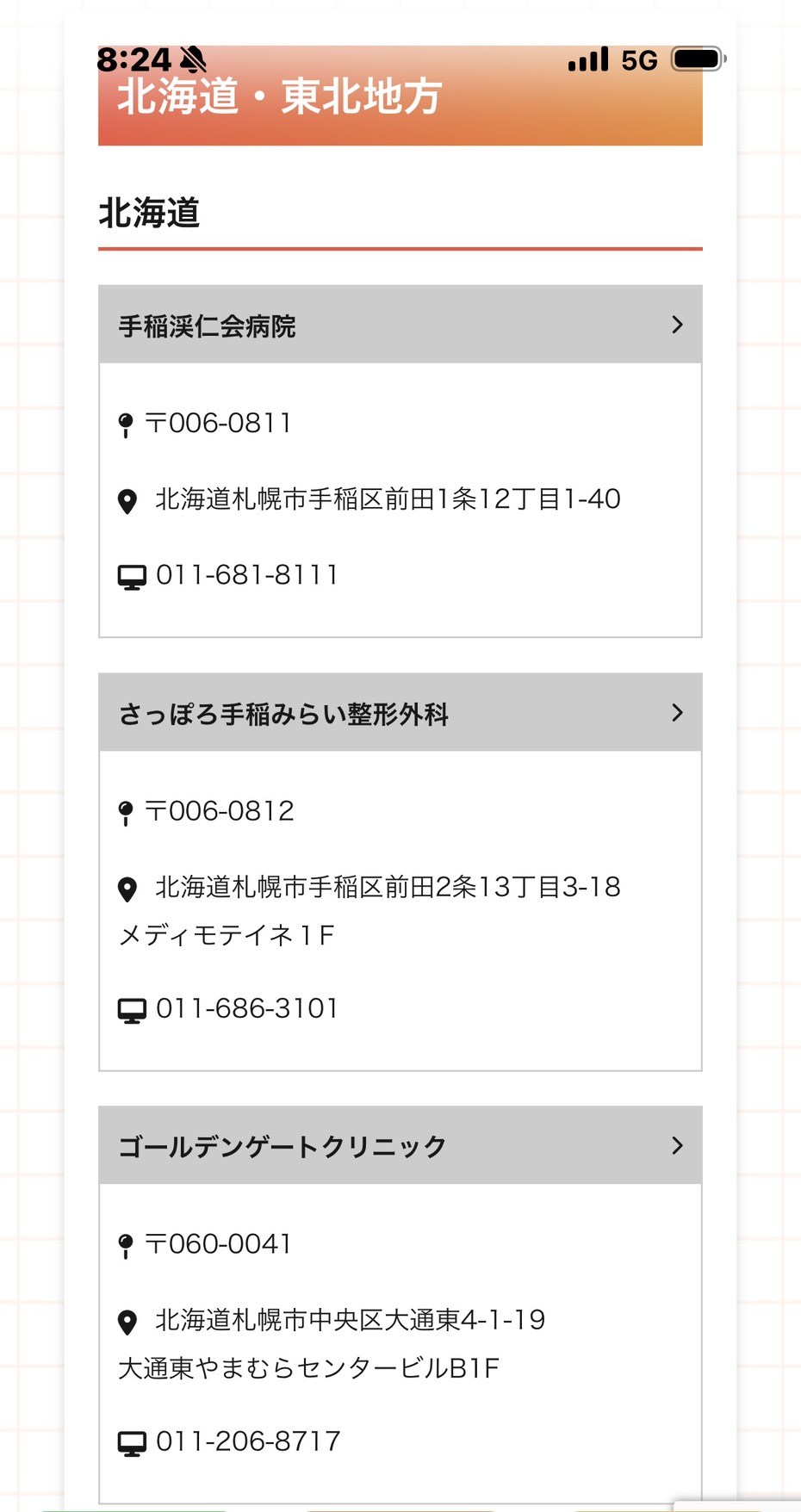Expand the ゴールデンゲートクリニック chevron arrow
The width and height of the screenshot is (801, 1512).
[x=677, y=1145]
